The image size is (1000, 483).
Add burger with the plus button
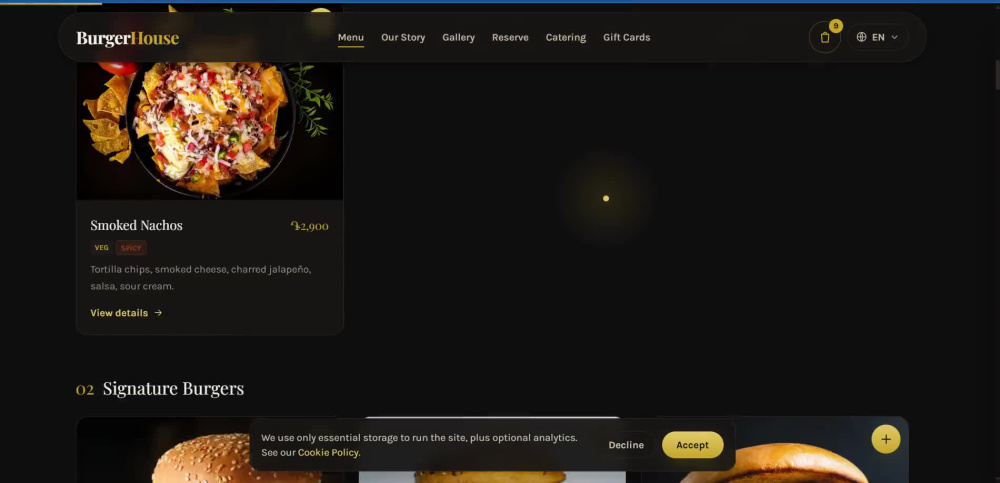coord(886,439)
